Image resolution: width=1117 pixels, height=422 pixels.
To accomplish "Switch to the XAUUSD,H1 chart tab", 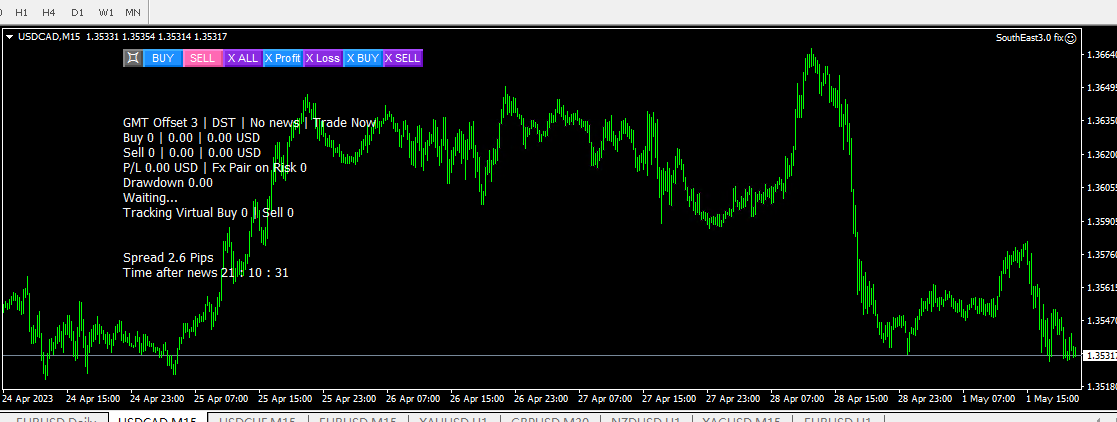I will pyautogui.click(x=454, y=418).
